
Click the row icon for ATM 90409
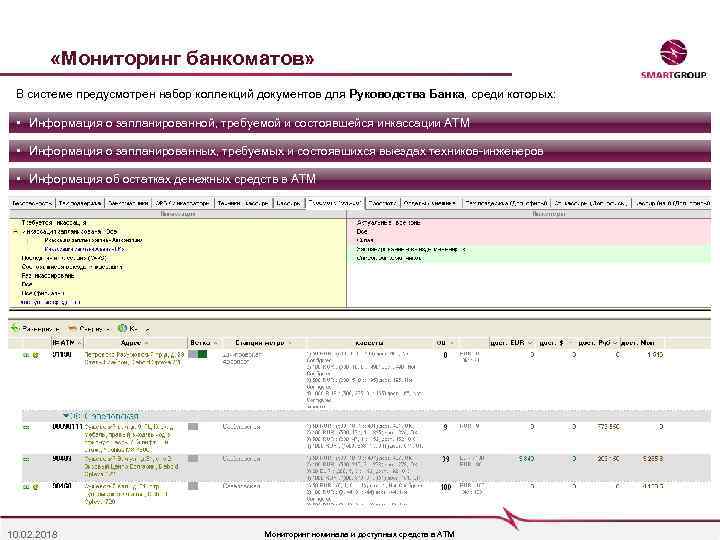(x=26, y=459)
